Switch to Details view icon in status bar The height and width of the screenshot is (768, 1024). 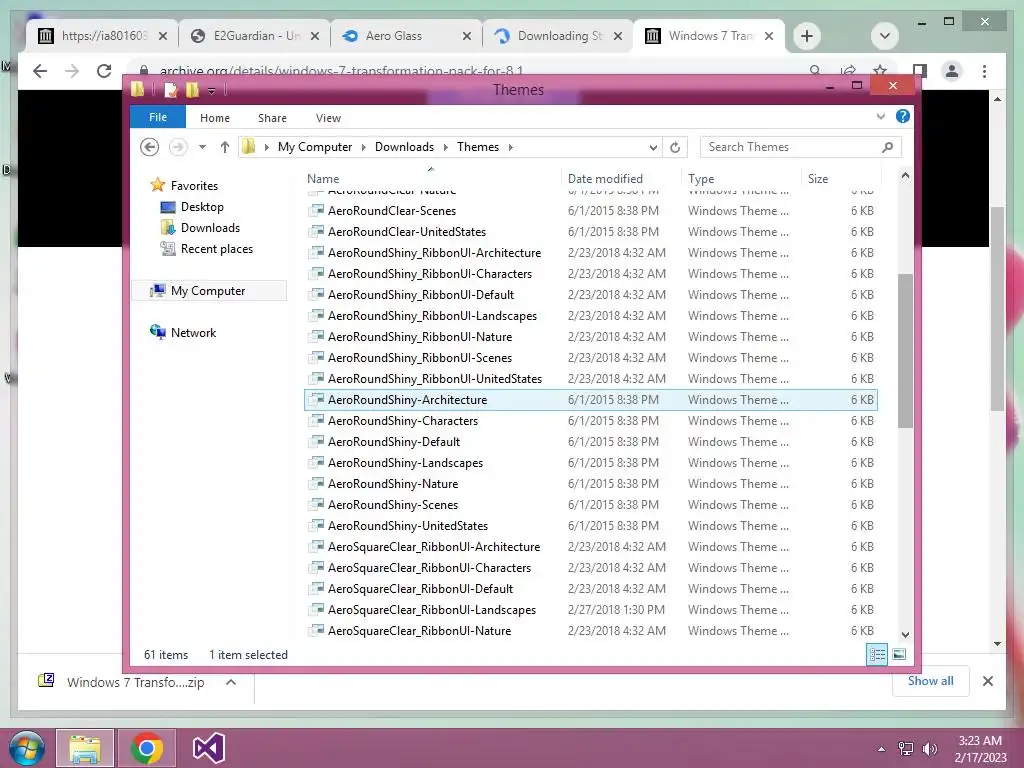pos(876,654)
